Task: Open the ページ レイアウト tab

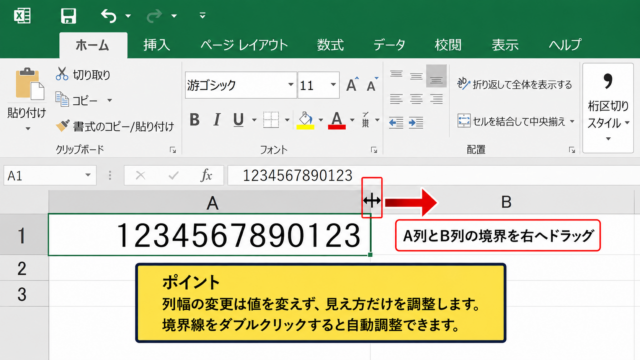Action: pos(244,44)
